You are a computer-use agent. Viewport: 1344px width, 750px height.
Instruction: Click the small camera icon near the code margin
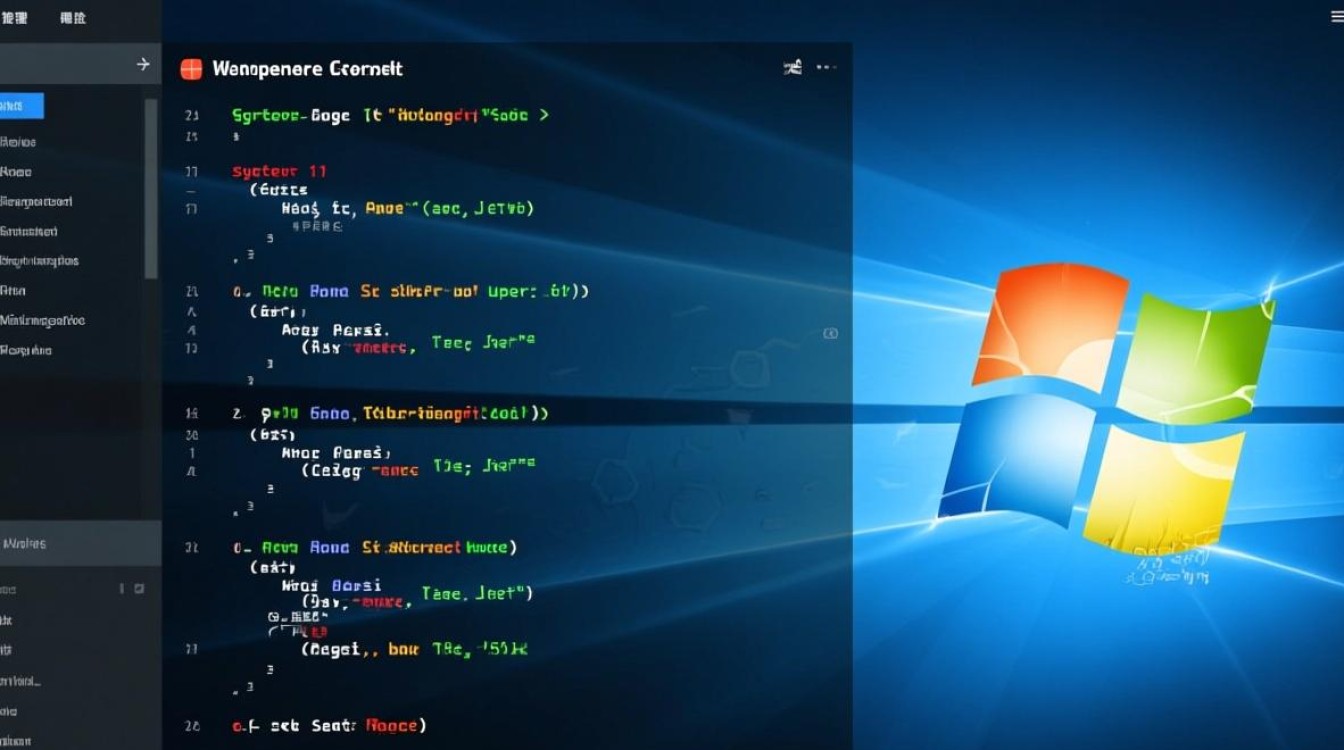click(830, 333)
